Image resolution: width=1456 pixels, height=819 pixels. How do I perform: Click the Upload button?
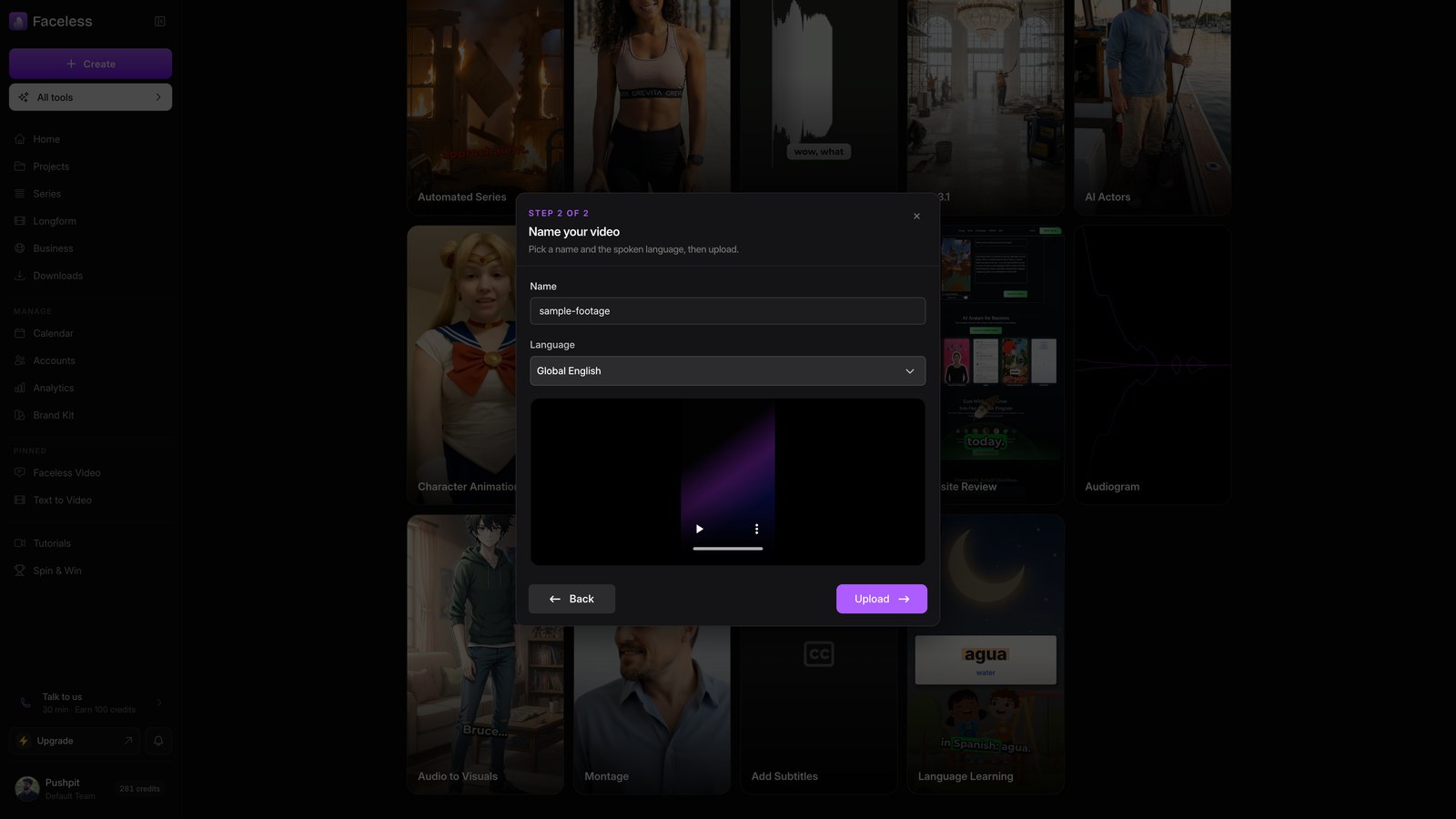[882, 599]
